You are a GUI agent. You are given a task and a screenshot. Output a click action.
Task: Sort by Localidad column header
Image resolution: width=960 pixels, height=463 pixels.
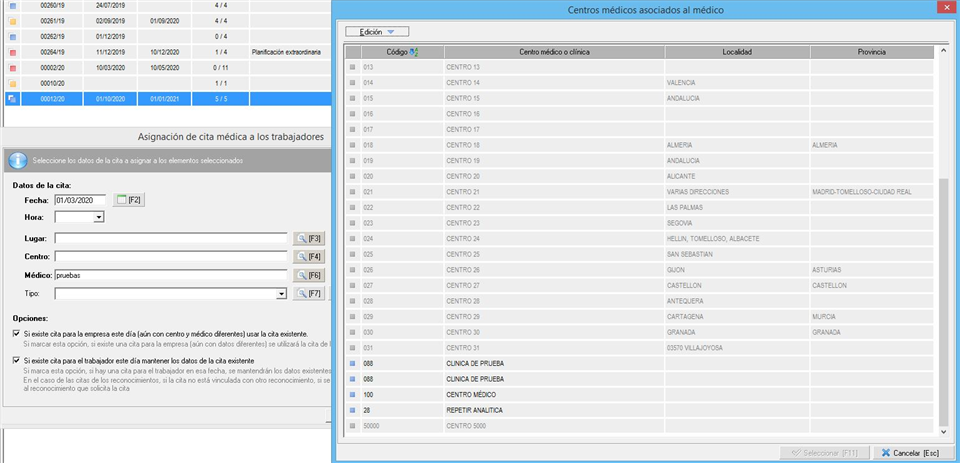pos(736,52)
